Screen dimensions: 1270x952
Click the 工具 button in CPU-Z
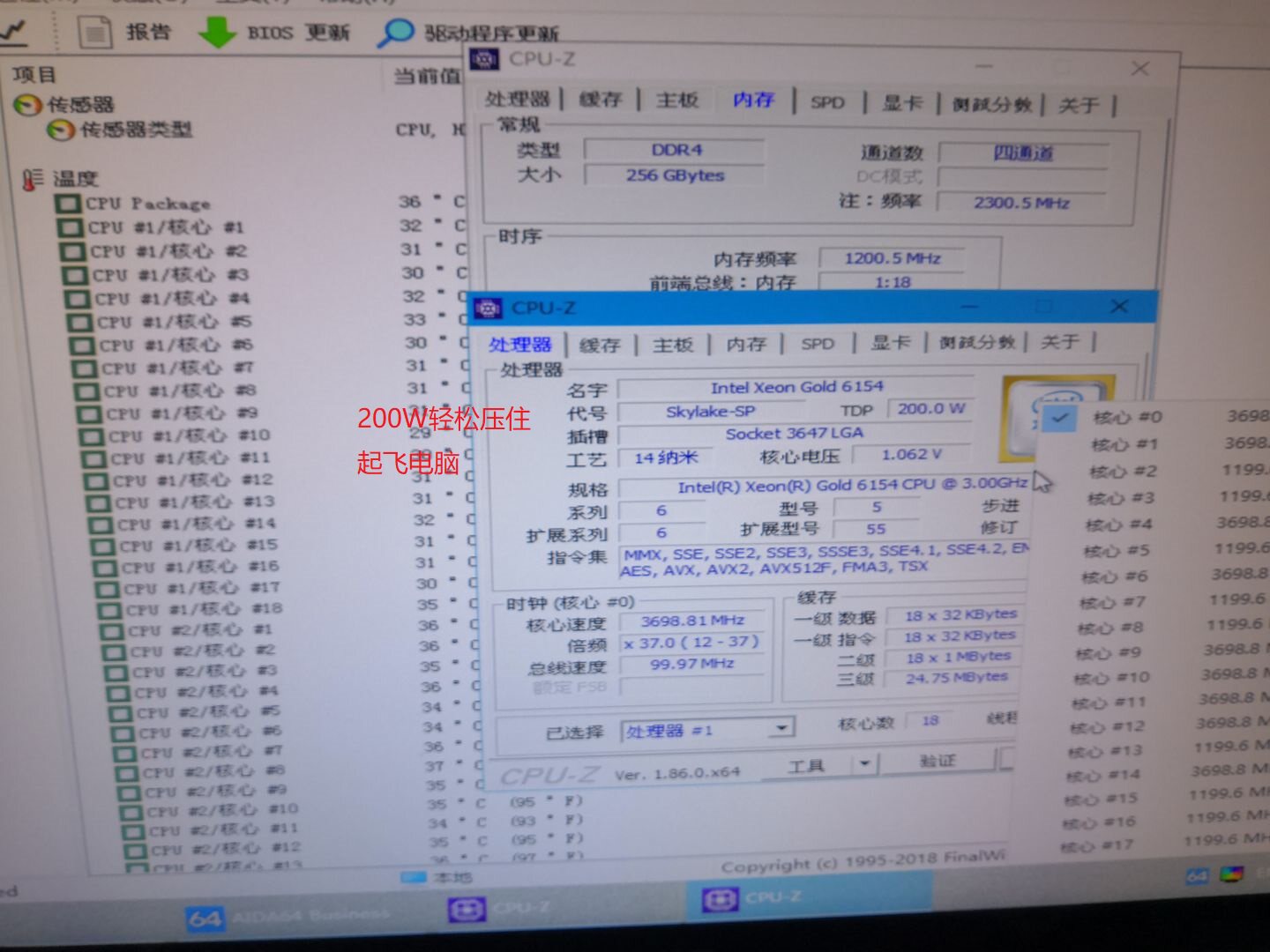click(x=806, y=765)
